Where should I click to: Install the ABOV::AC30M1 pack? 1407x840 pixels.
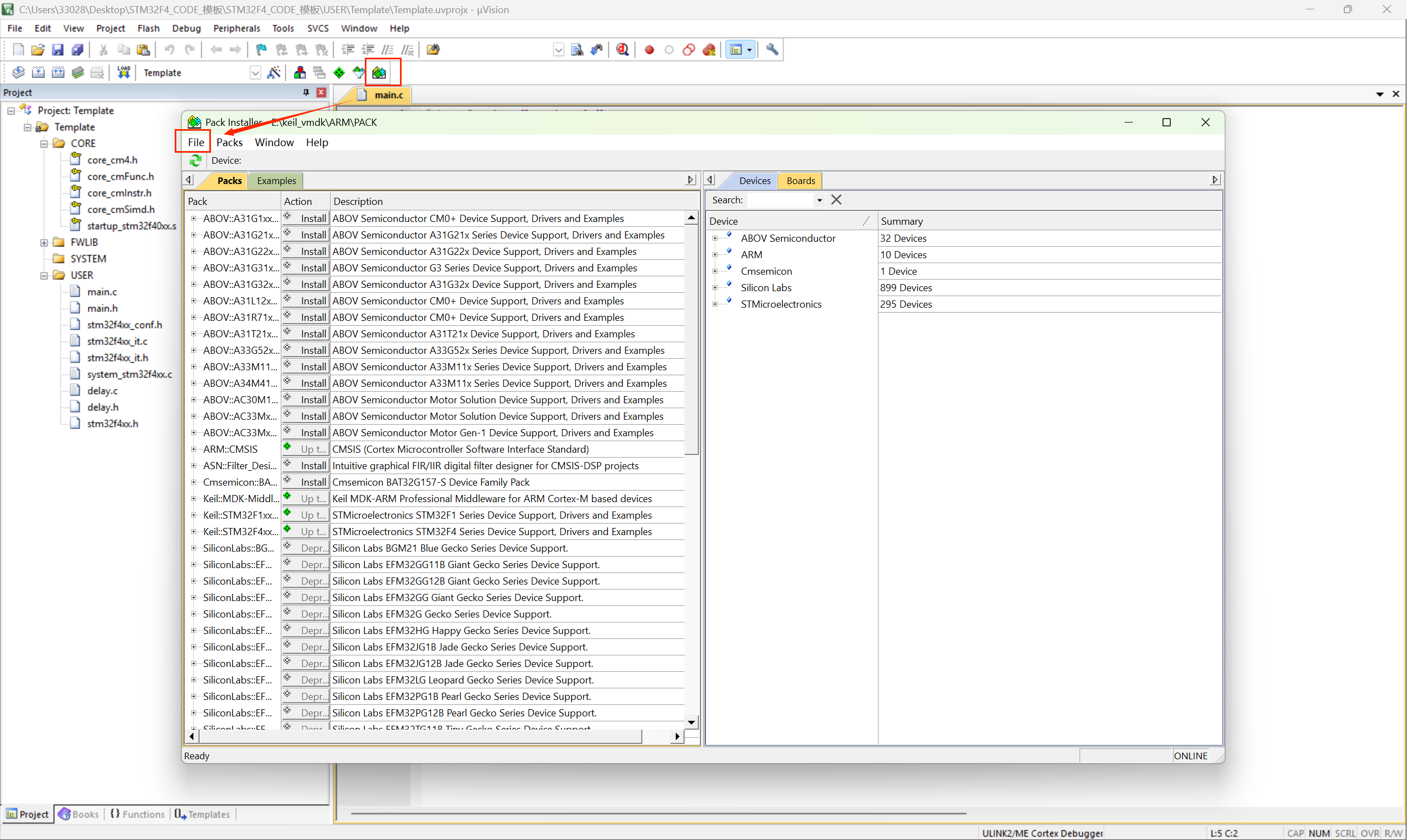[x=306, y=400]
